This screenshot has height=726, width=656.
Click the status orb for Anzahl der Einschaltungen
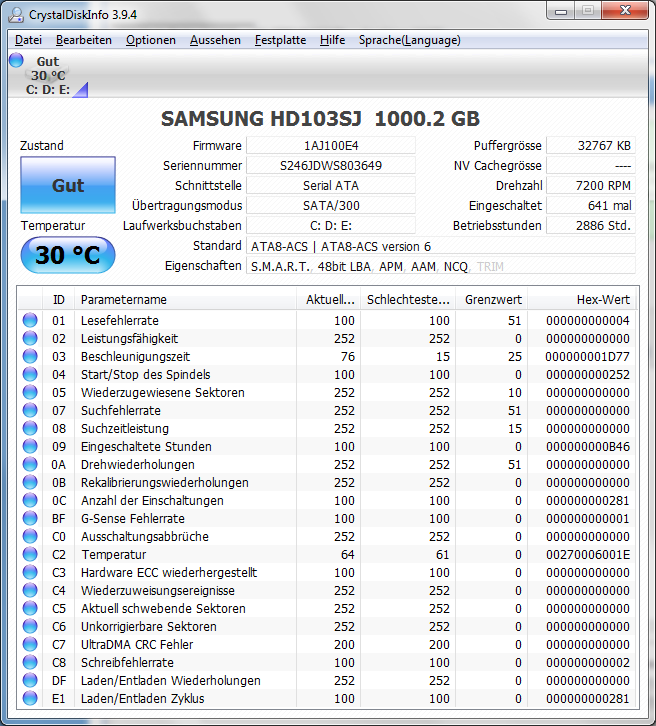point(30,501)
